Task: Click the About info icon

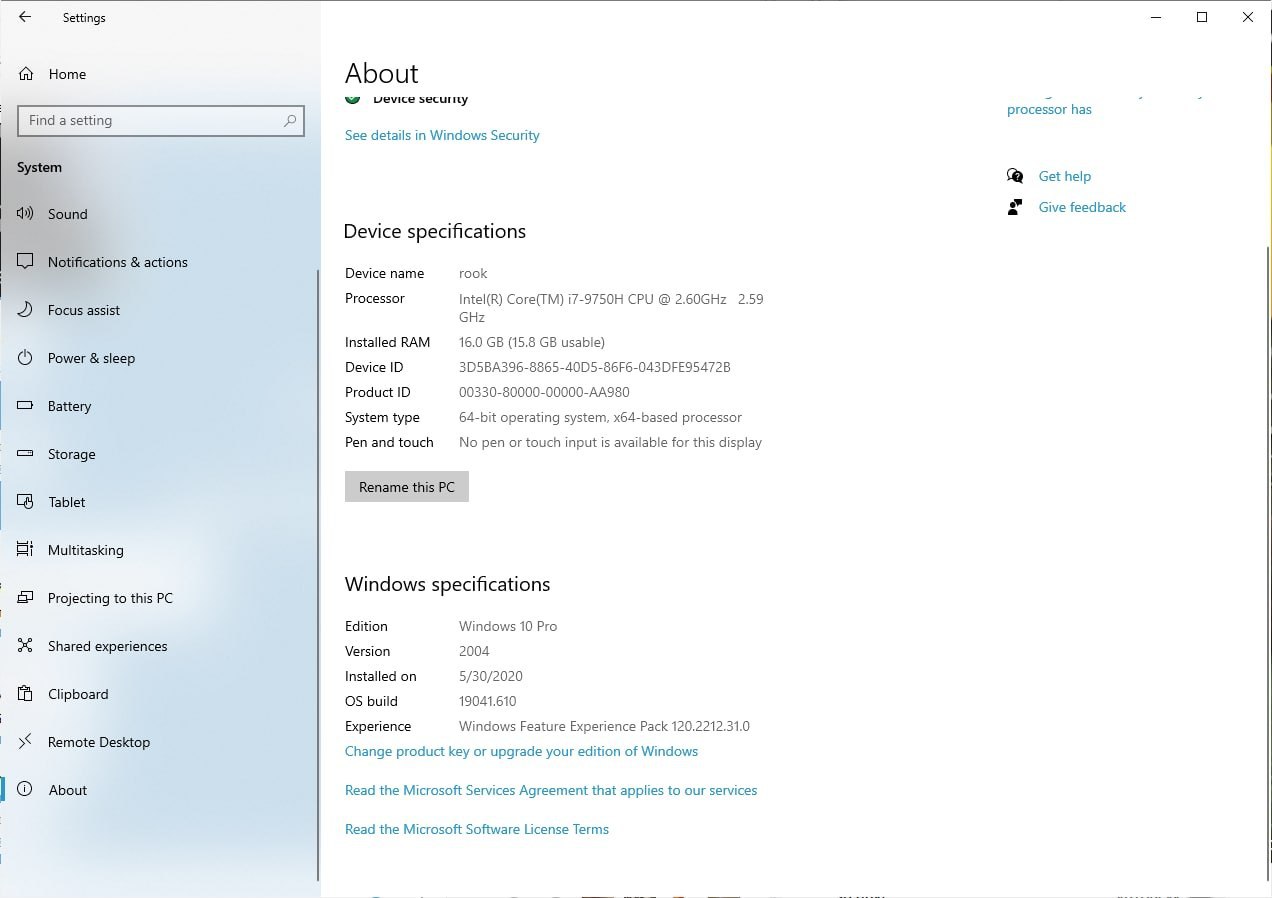Action: click(x=26, y=790)
